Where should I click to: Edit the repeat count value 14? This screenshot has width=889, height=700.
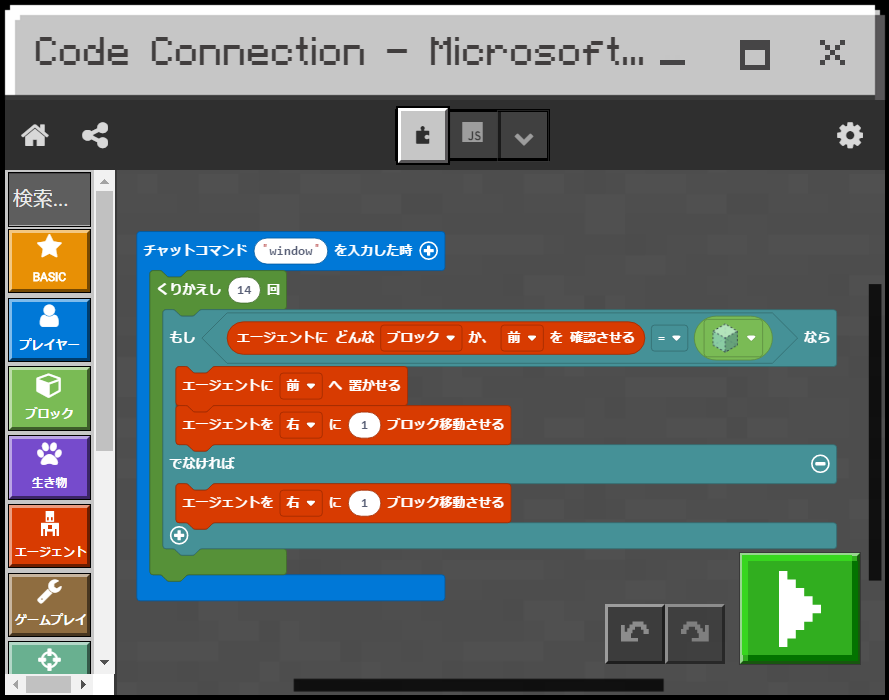244,290
